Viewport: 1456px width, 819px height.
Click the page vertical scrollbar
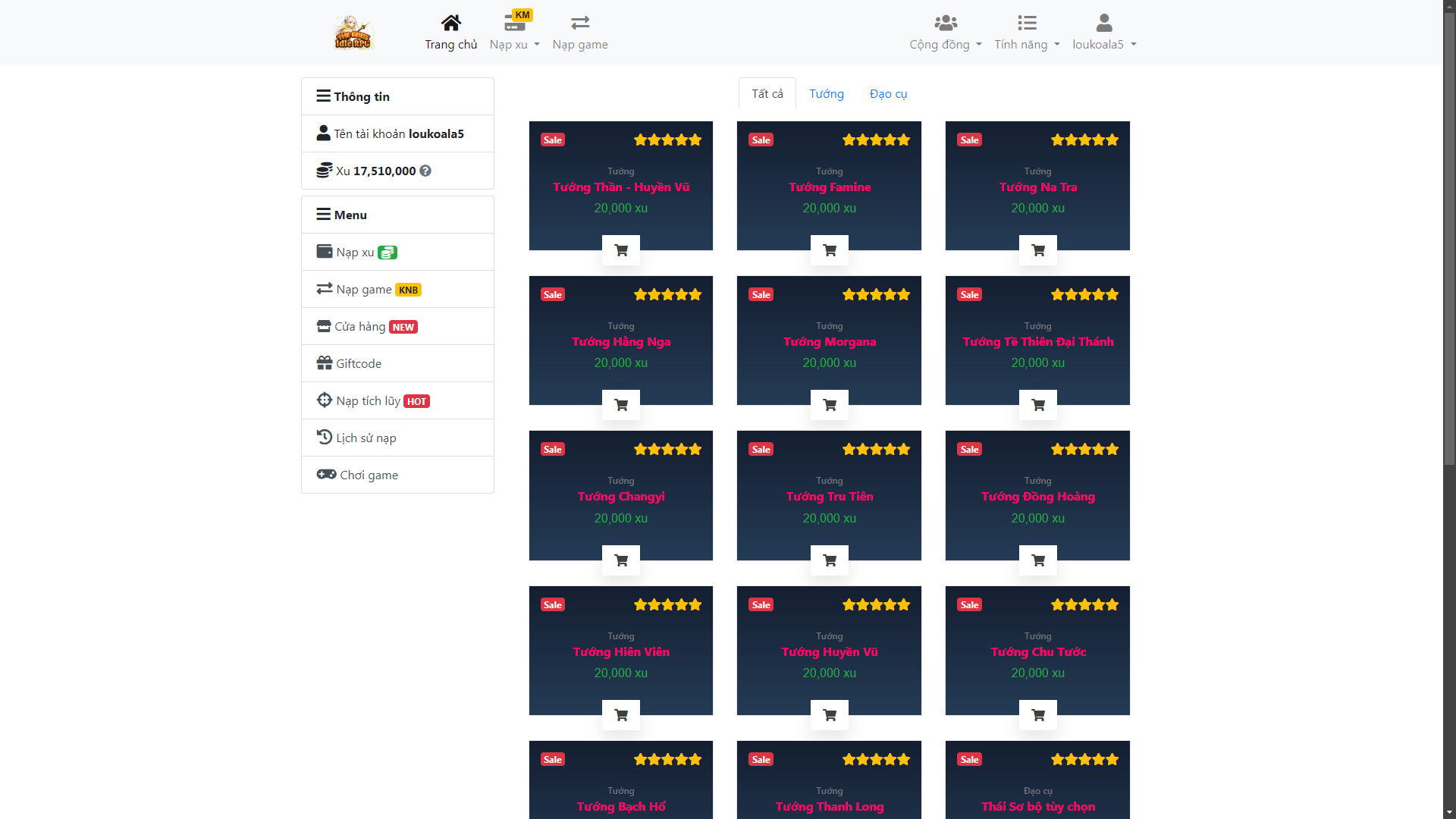point(1448,250)
